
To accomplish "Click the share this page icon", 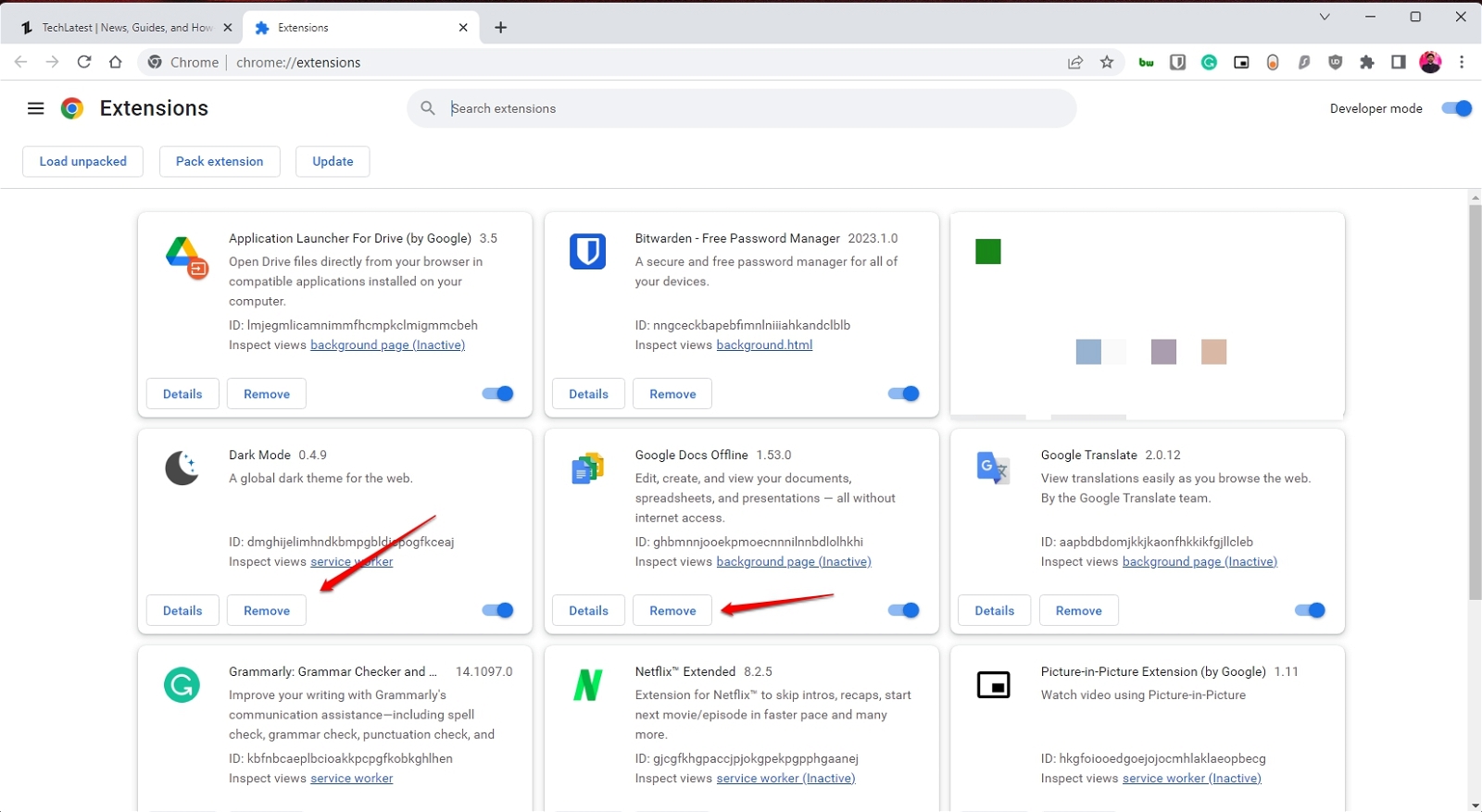I will (x=1075, y=63).
